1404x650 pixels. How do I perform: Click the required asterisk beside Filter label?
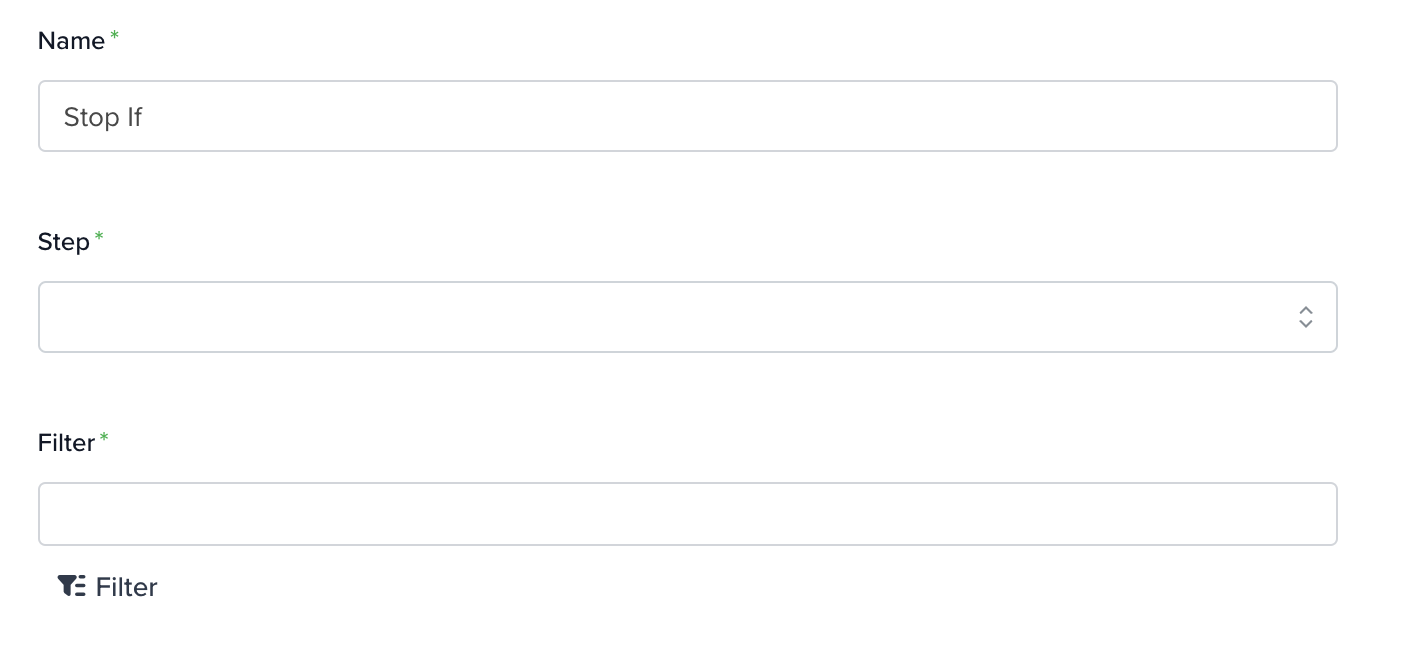tap(104, 438)
